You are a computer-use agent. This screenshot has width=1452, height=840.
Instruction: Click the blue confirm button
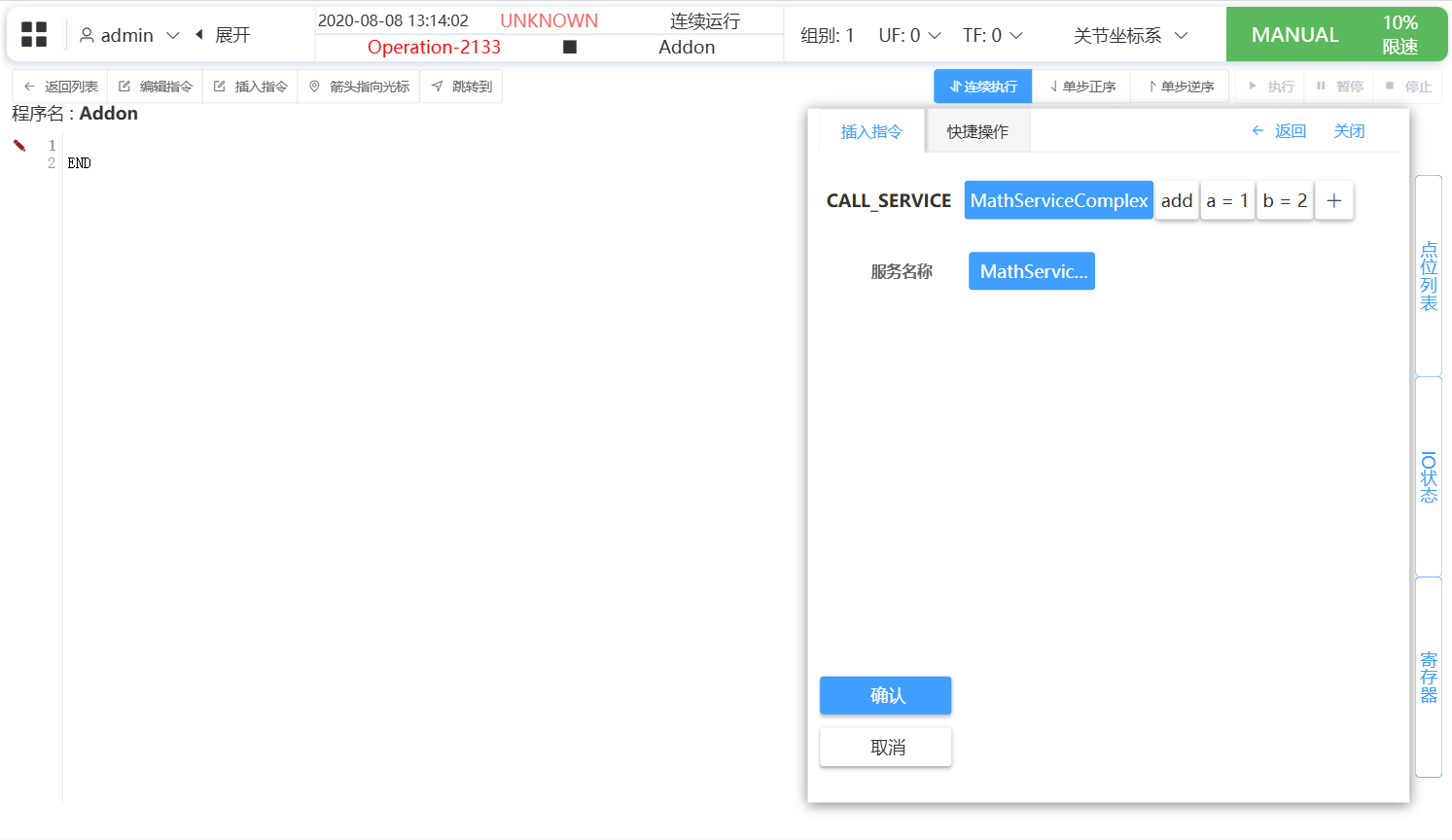pos(885,695)
